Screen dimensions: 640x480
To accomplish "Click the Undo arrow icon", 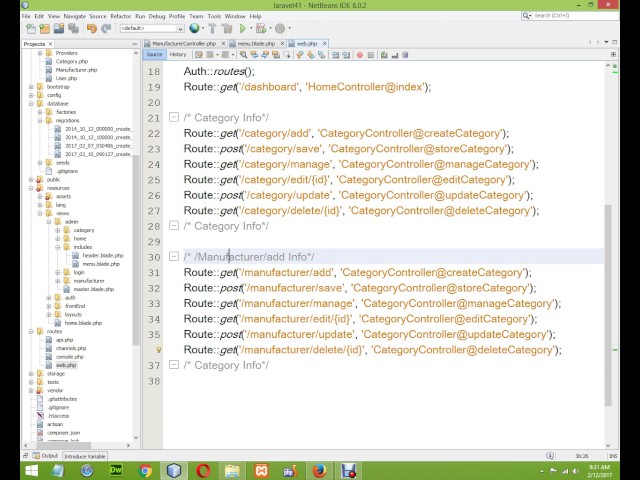I will [x=91, y=28].
